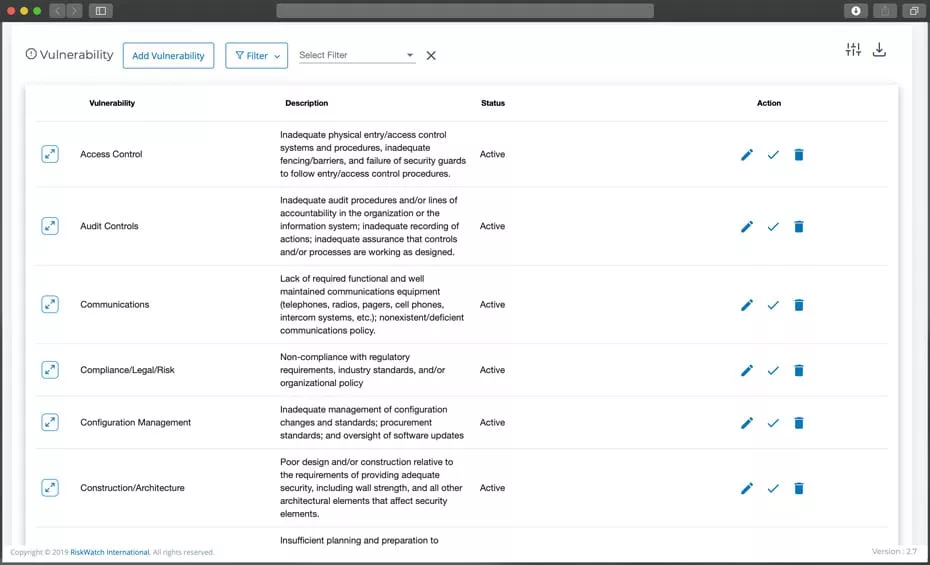Click the browser forward arrow
The height and width of the screenshot is (565, 930).
[x=74, y=11]
